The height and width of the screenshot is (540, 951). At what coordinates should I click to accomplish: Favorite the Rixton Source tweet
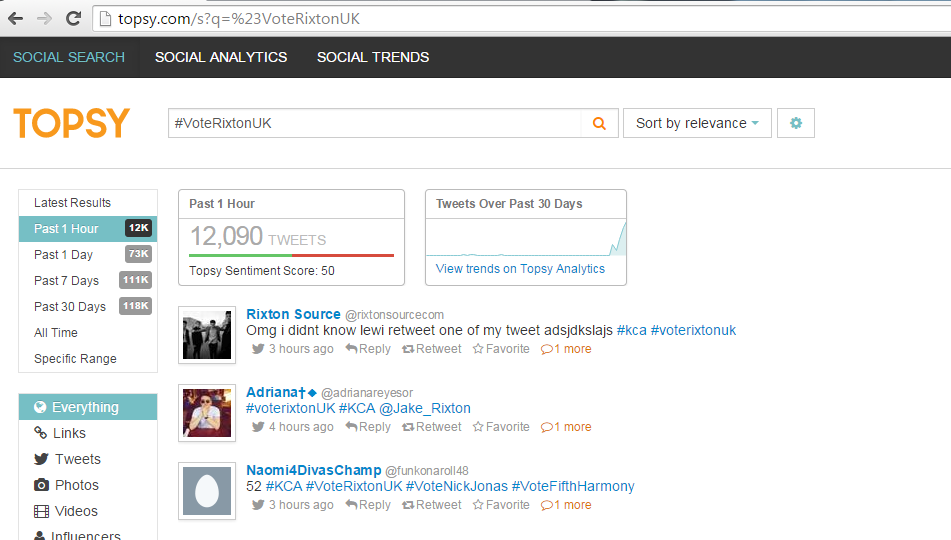(x=501, y=349)
